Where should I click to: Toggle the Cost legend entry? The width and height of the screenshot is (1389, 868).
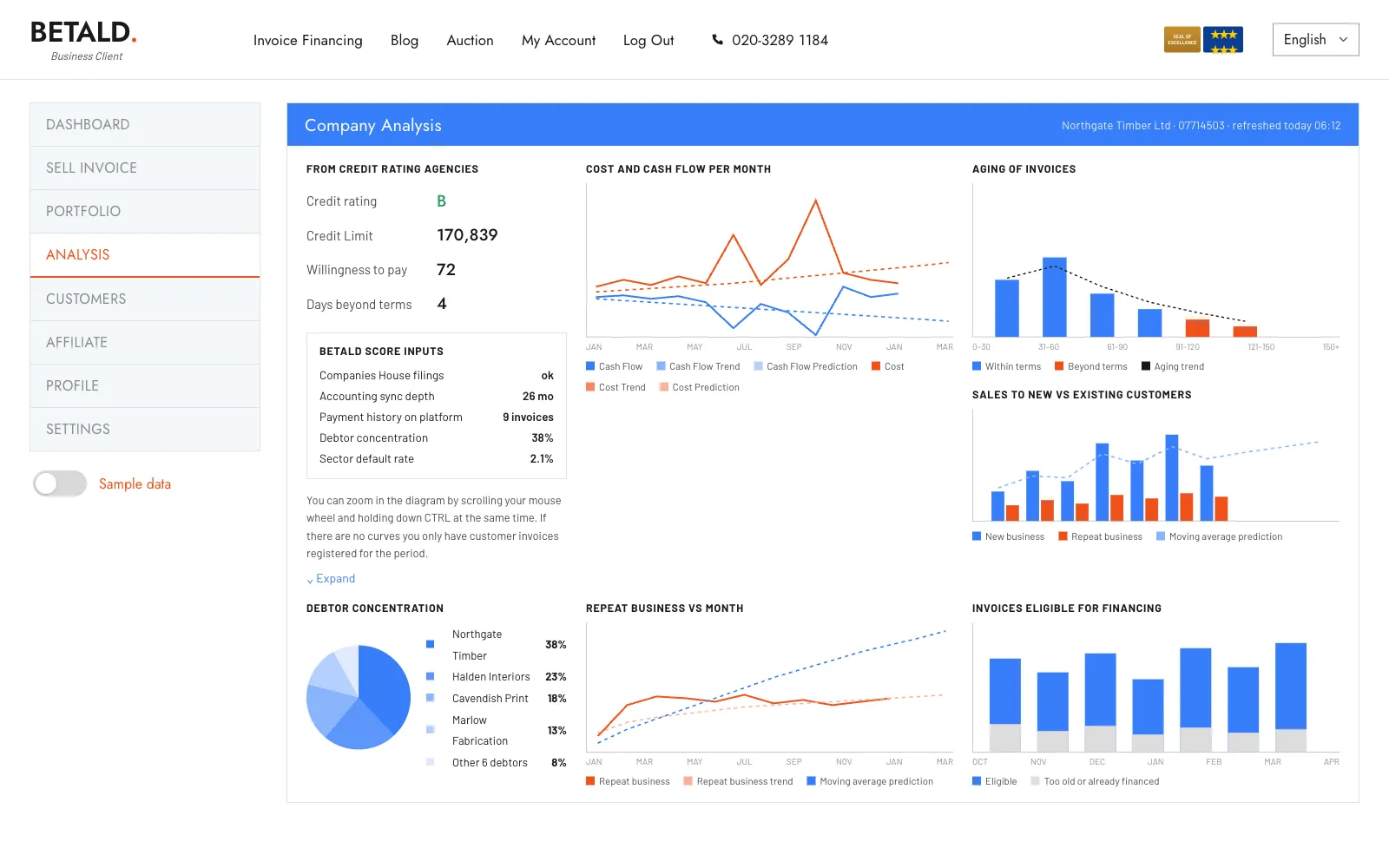888,366
